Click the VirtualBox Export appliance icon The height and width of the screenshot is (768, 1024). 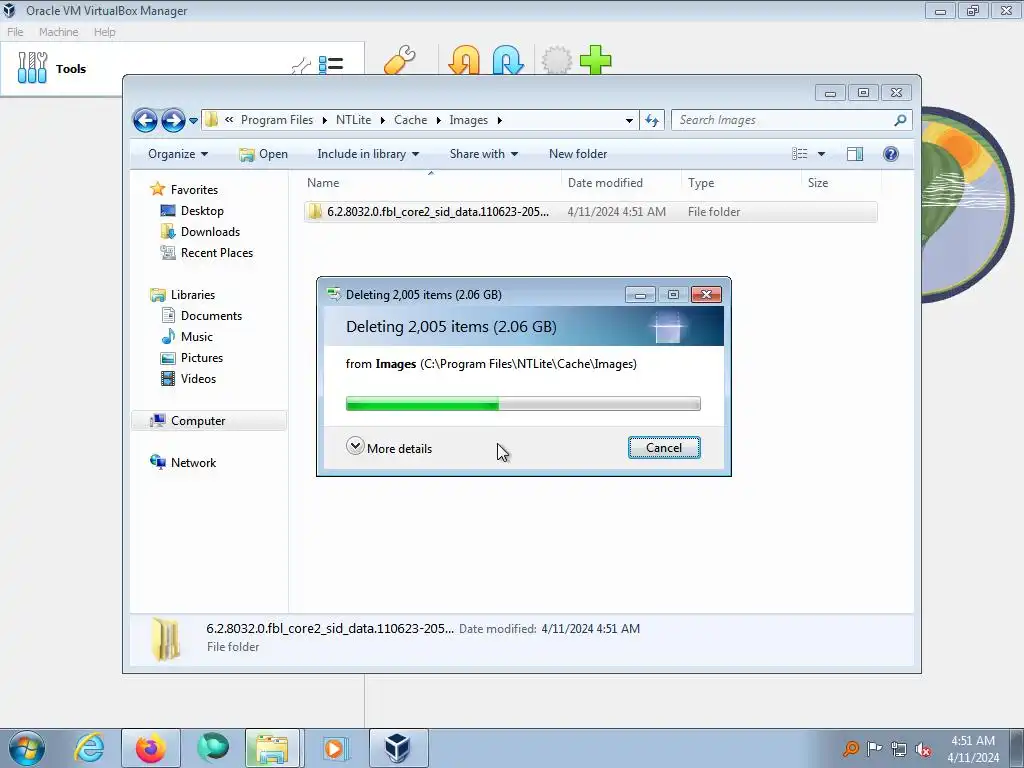point(508,61)
